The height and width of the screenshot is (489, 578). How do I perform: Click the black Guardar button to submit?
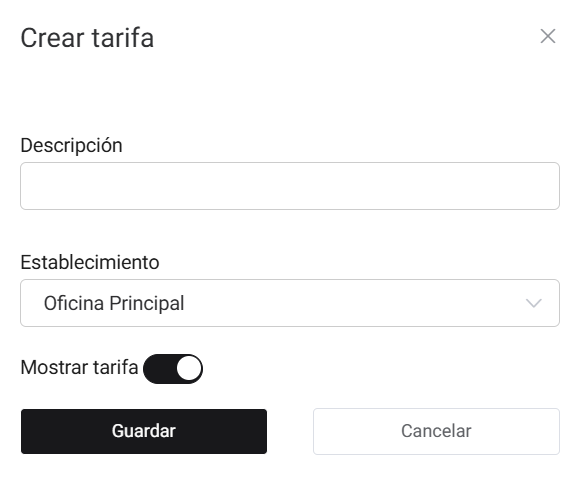(144, 431)
